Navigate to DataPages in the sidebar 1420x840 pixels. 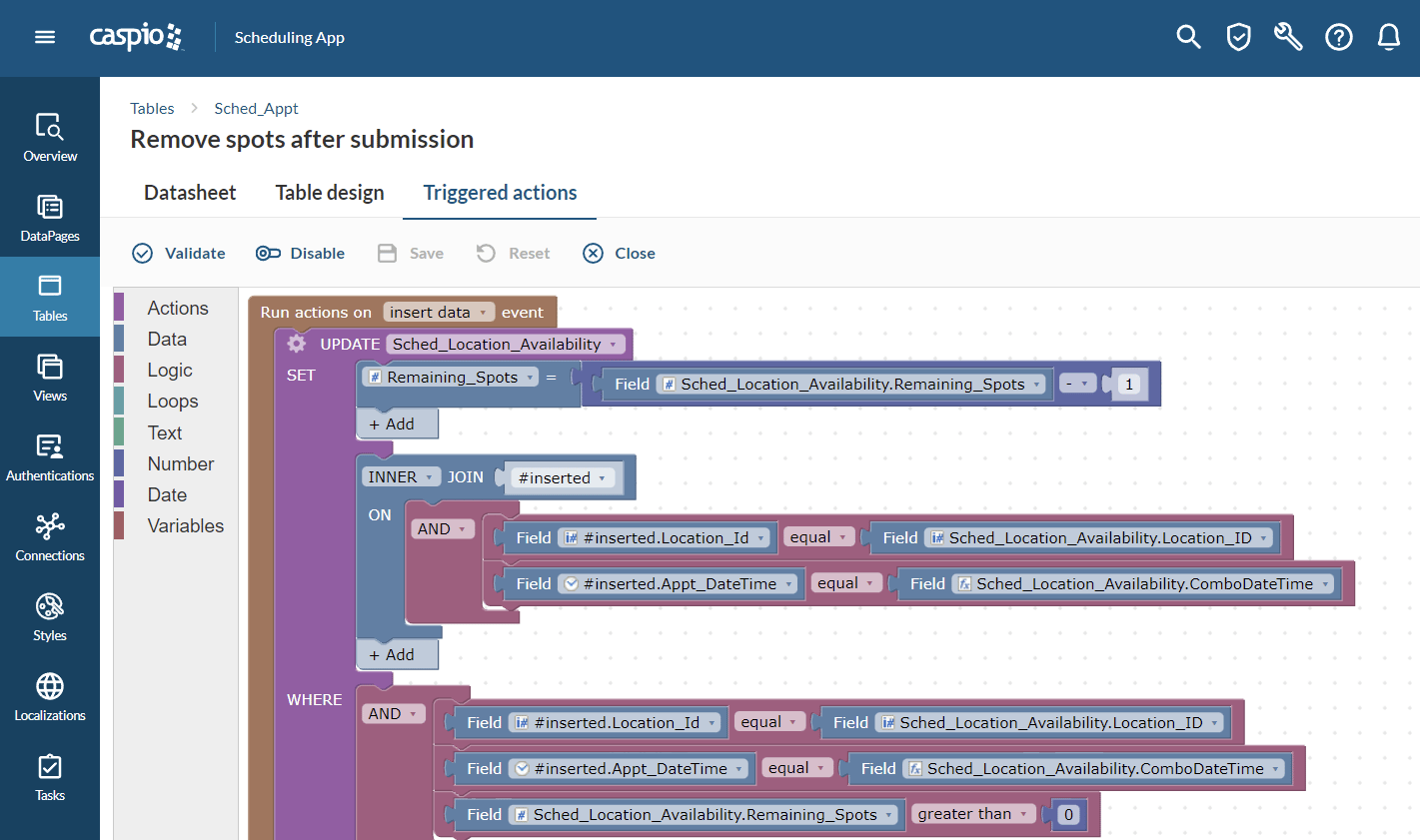(x=49, y=217)
